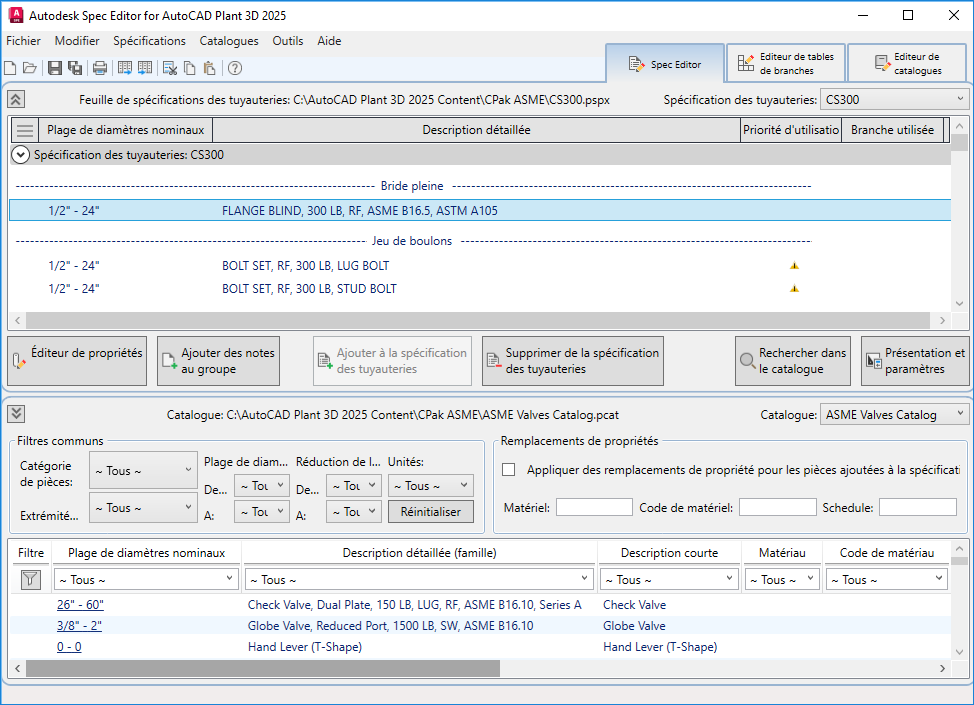The image size is (974, 705).
Task: Open the 26" - 60" size range link
Action: click(x=80, y=604)
